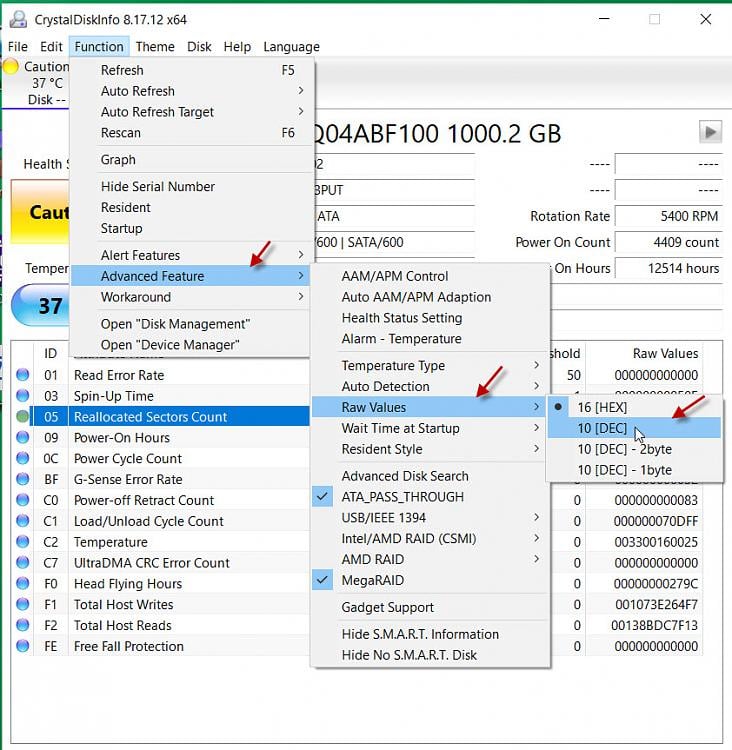Image resolution: width=732 pixels, height=750 pixels.
Task: Click the status circle for Total Host Writes
Action: pyautogui.click(x=22, y=604)
